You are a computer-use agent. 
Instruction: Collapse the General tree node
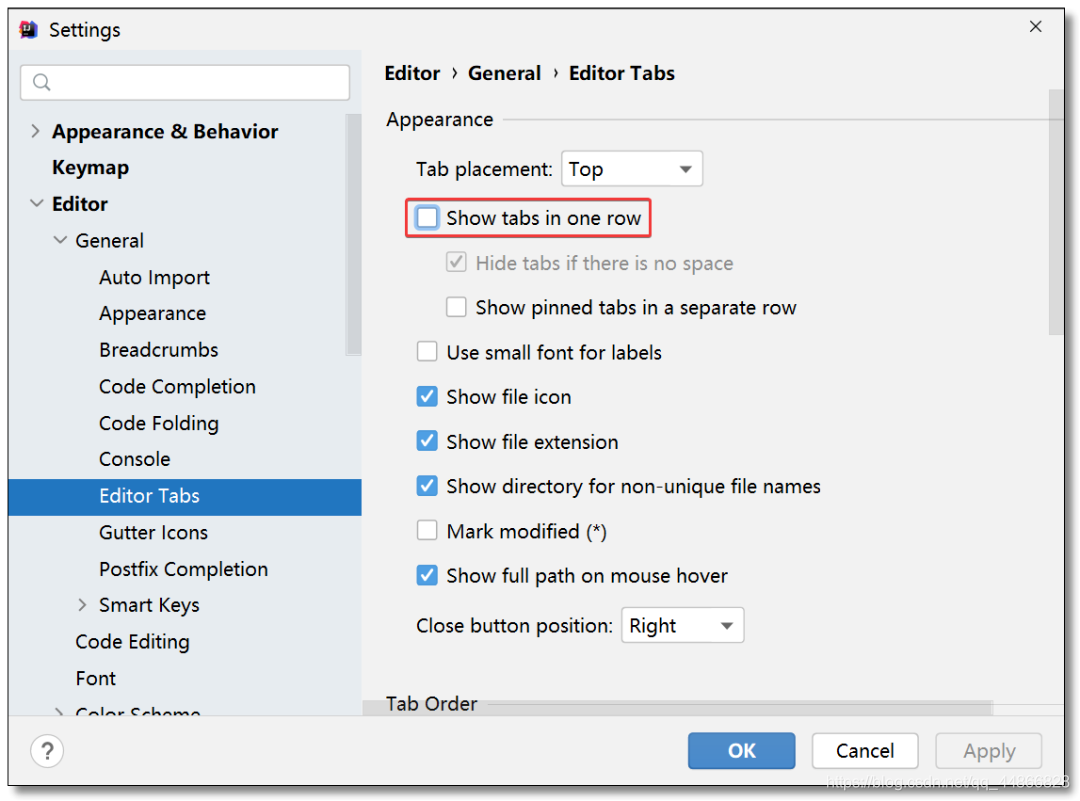[x=61, y=240]
